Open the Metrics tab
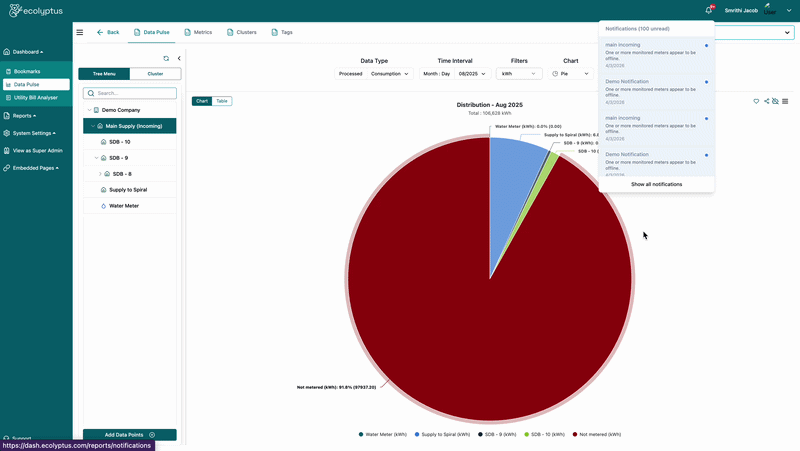The height and width of the screenshot is (451, 800). pos(198,32)
